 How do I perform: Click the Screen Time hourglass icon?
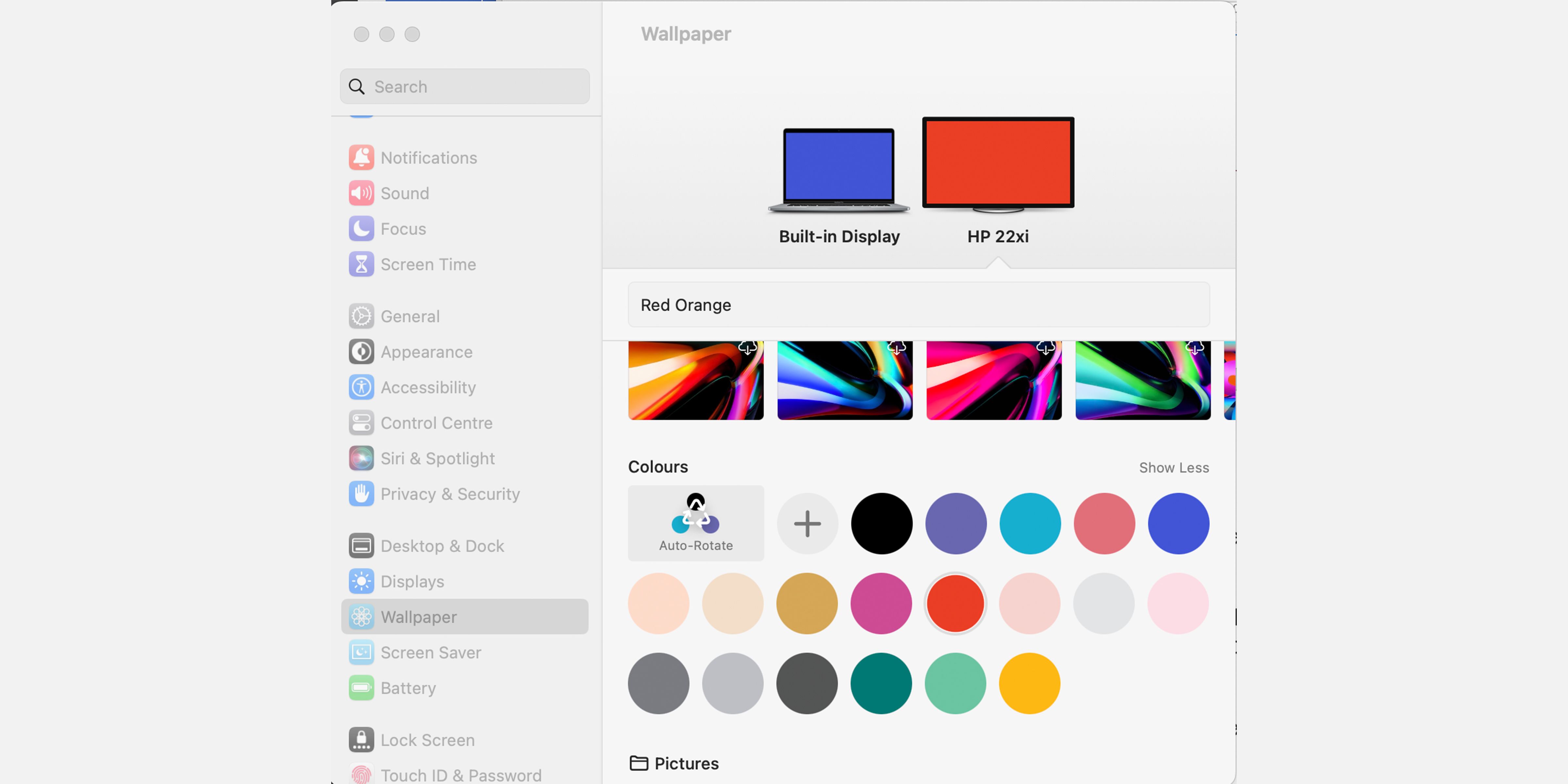tap(361, 264)
